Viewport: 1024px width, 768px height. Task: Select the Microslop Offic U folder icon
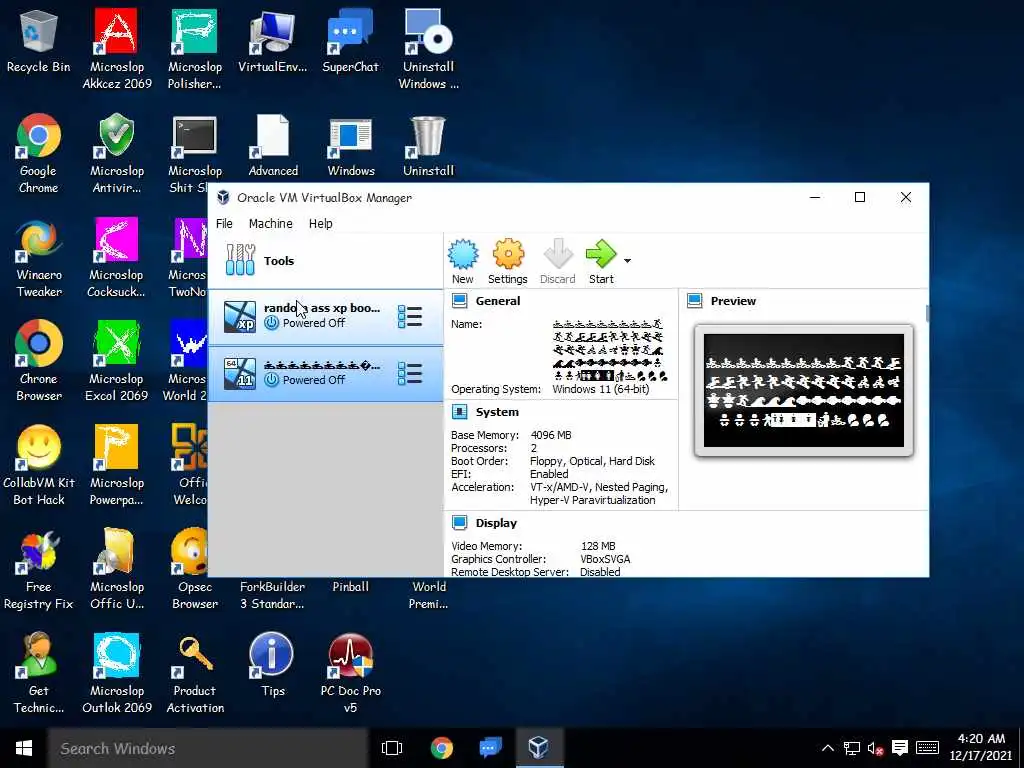117,569
